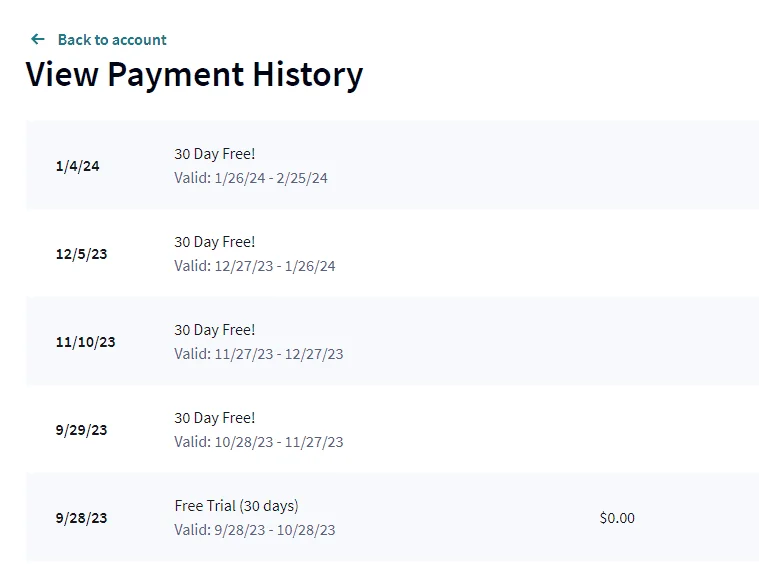Select the 9/28/23 payment date

[x=81, y=518]
